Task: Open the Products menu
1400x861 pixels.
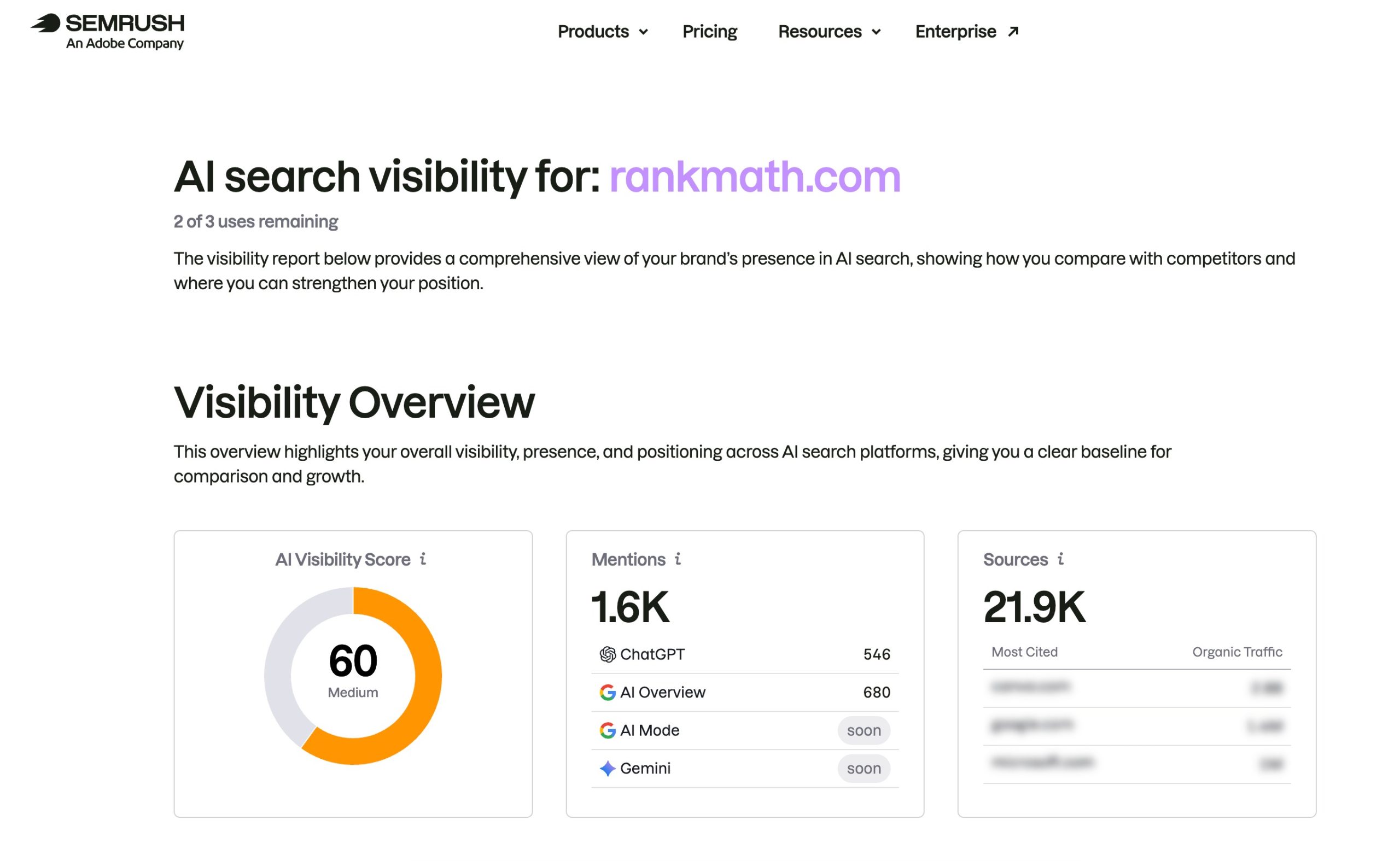Action: [x=602, y=31]
